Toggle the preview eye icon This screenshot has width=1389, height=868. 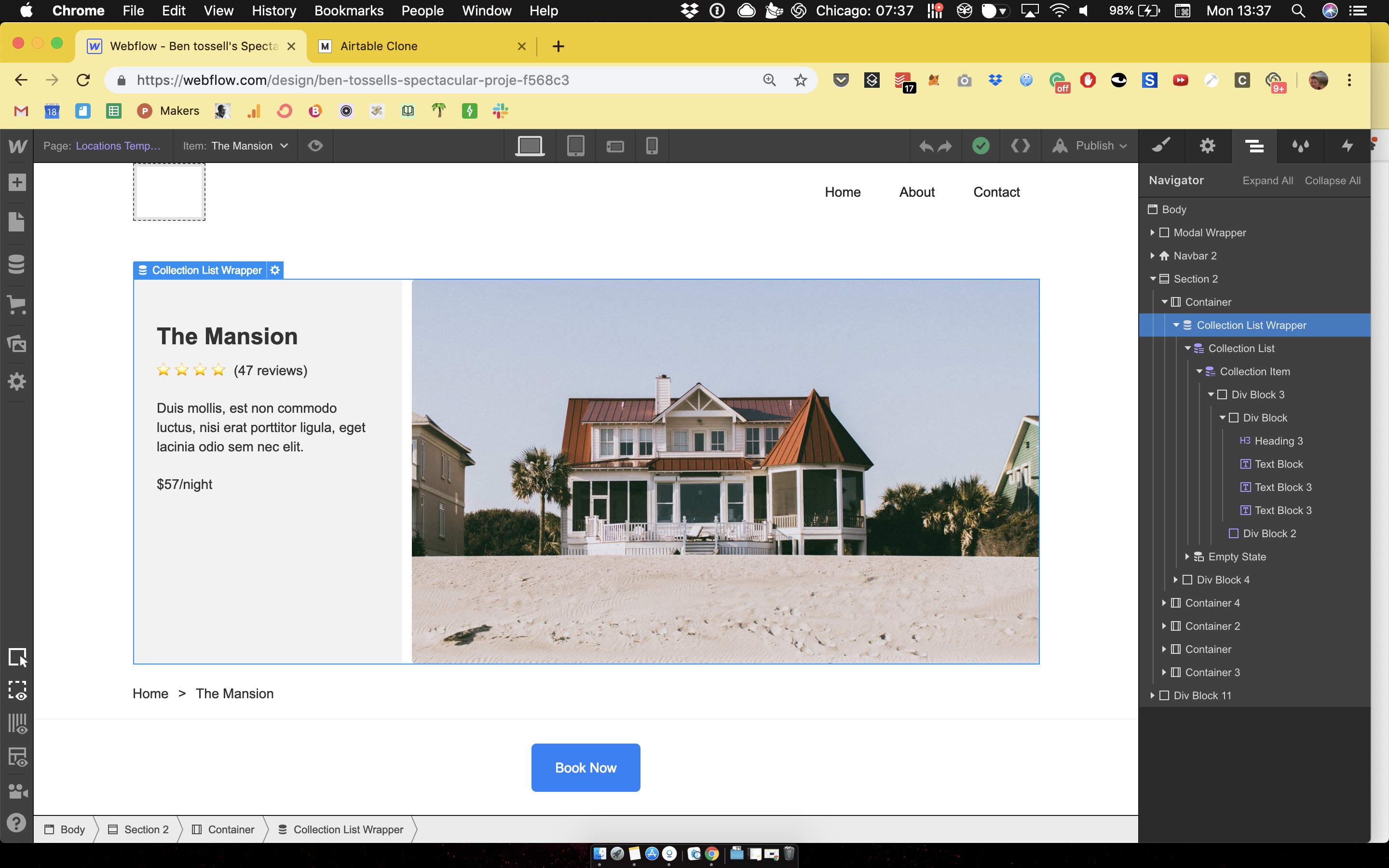[315, 146]
